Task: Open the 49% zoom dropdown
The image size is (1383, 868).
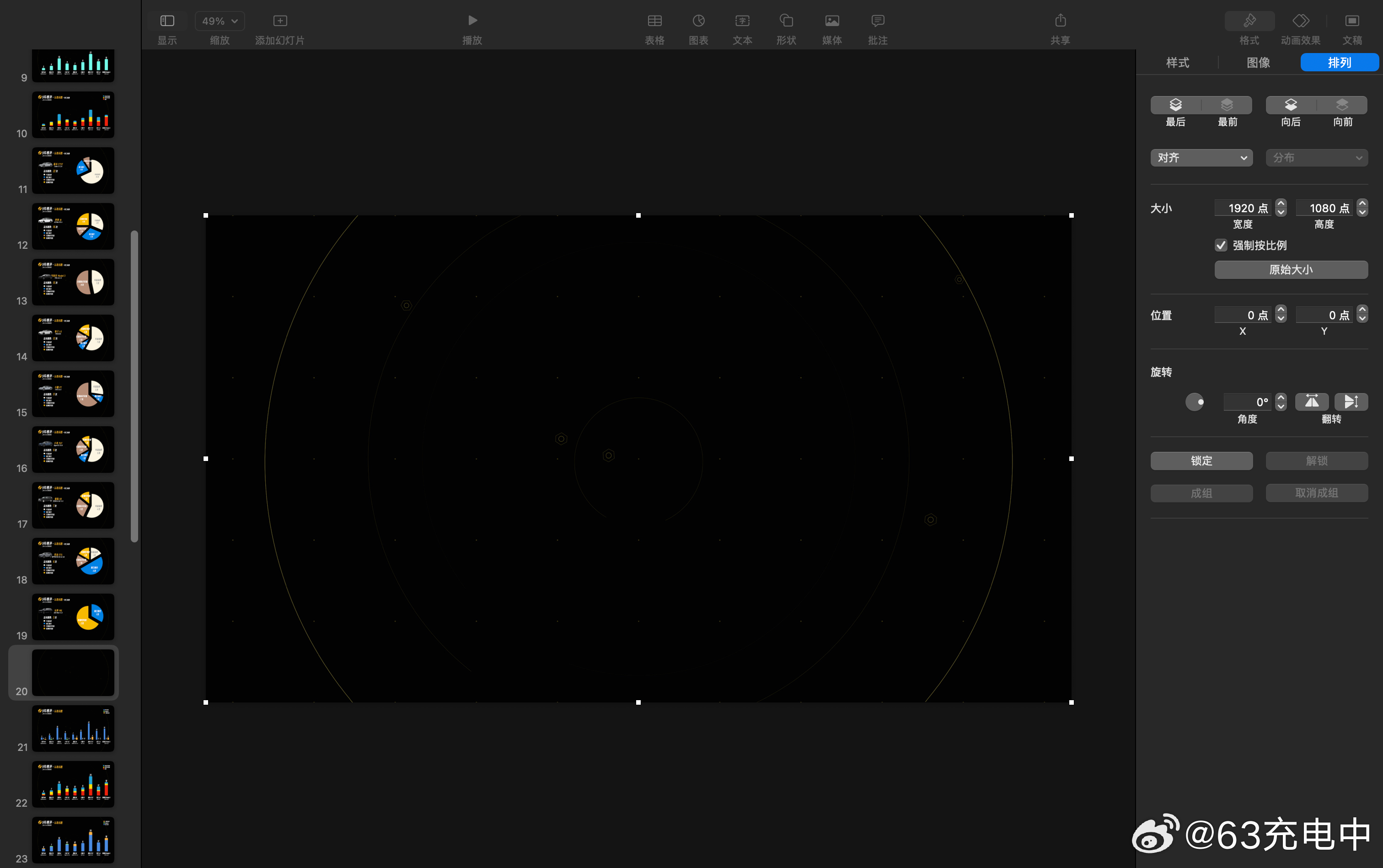Action: tap(220, 21)
